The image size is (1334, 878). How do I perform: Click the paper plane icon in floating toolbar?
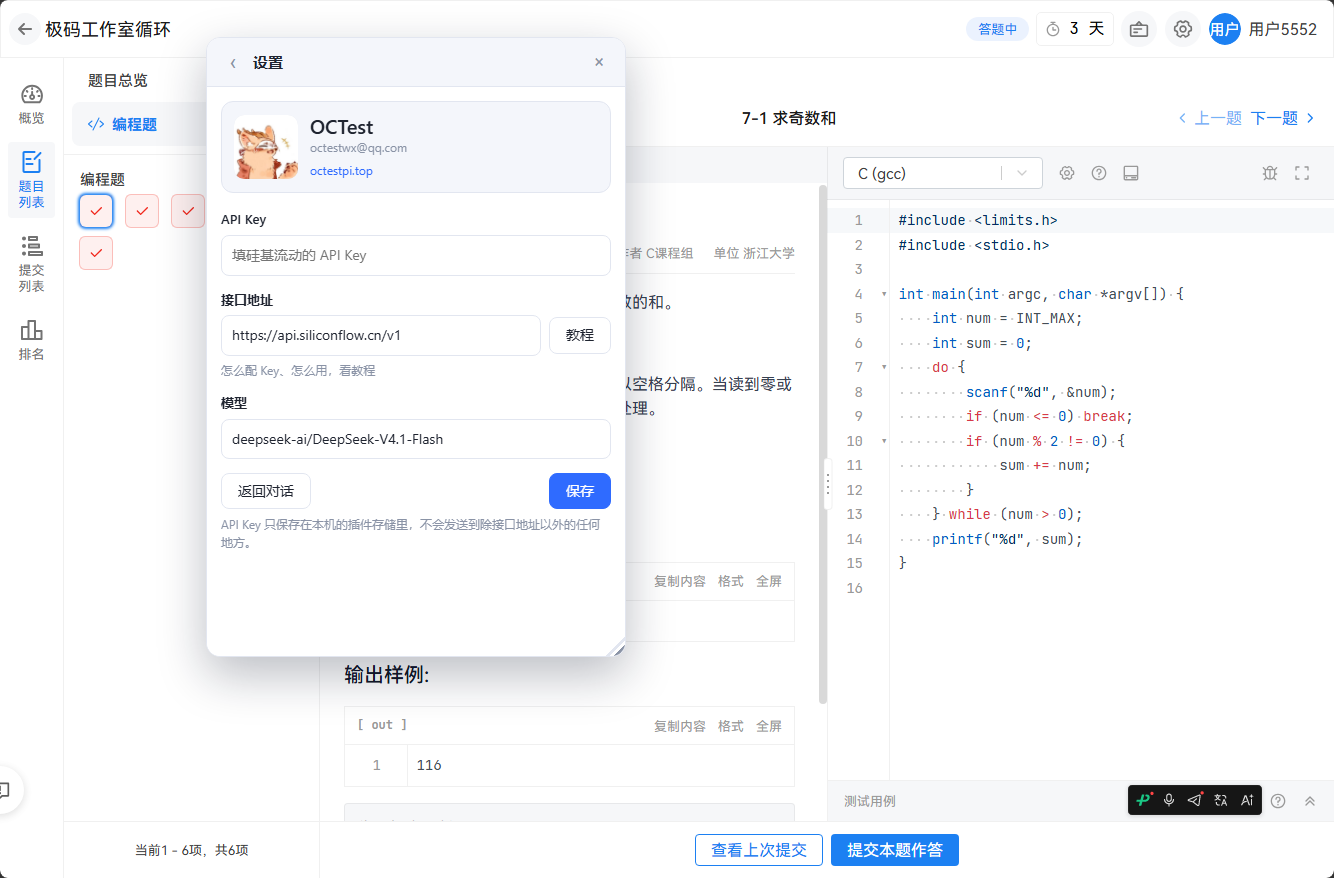pos(1195,800)
